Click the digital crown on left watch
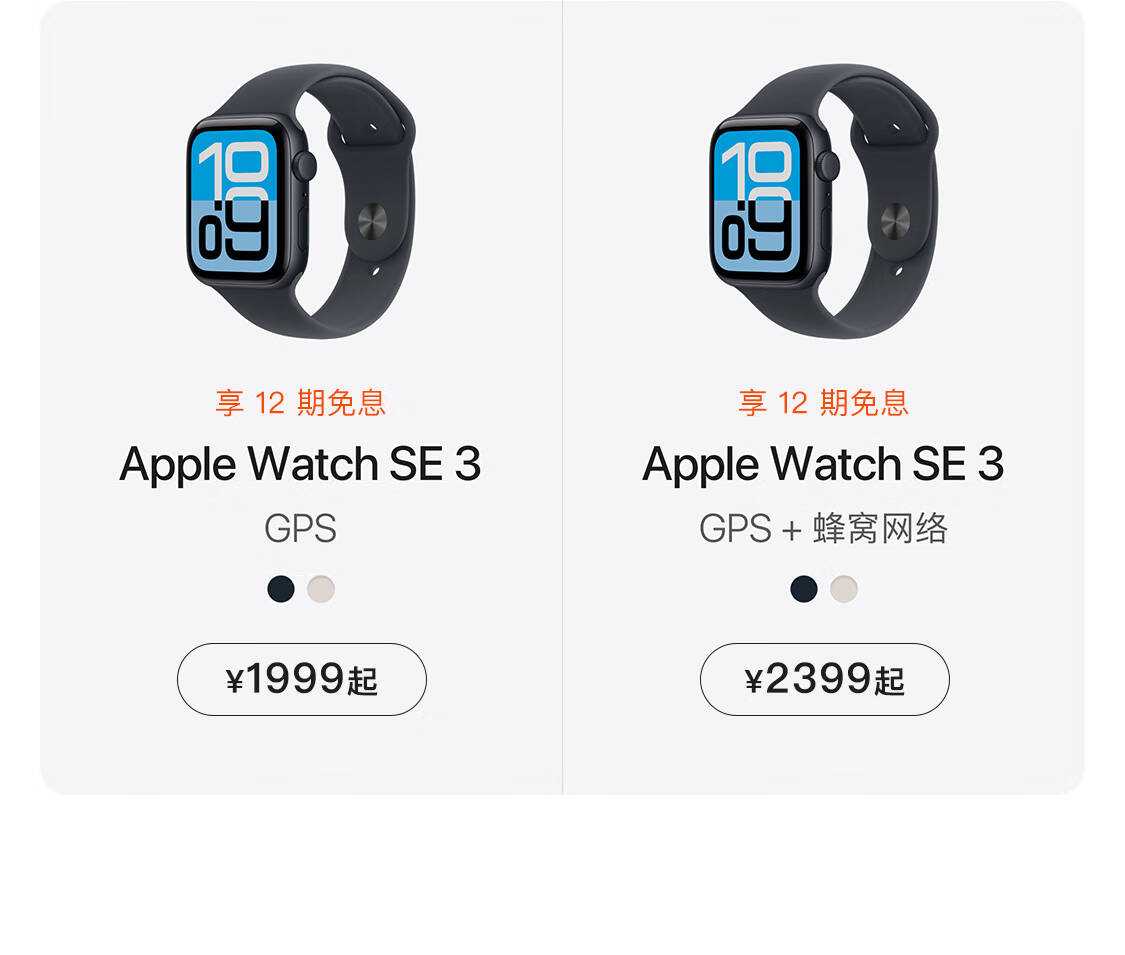This screenshot has height=955, width=1125. (x=306, y=166)
